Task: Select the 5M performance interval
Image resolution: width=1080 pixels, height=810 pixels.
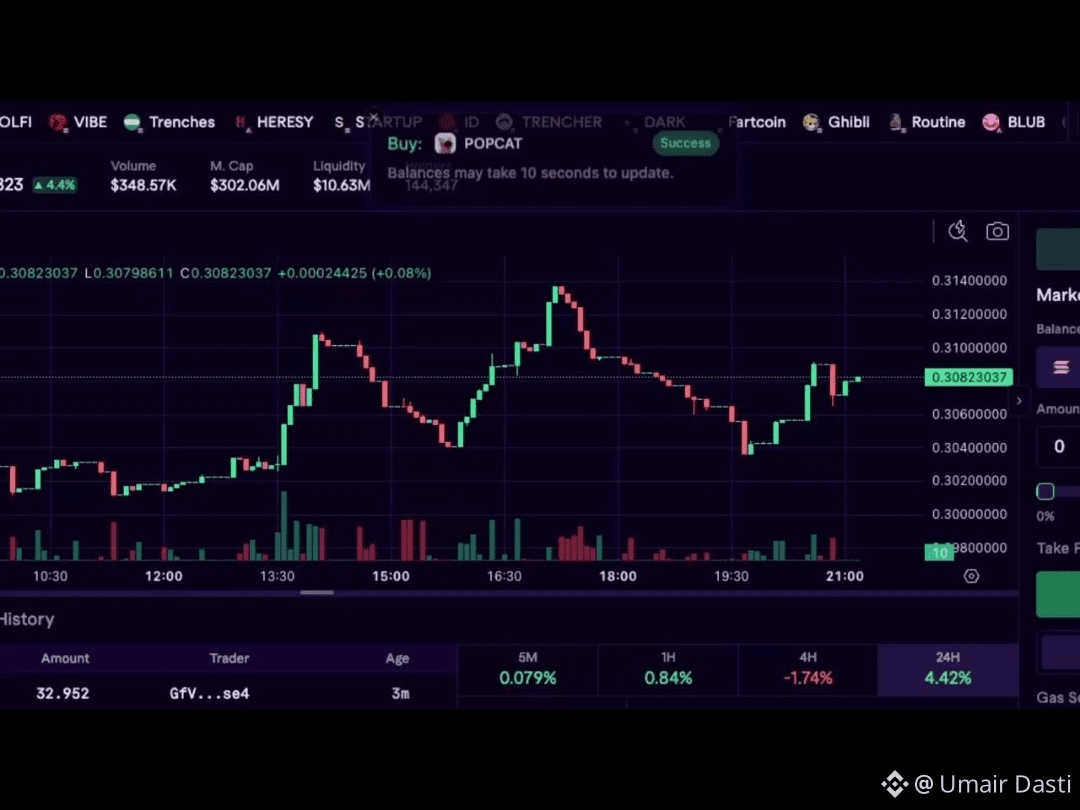Action: (x=528, y=669)
